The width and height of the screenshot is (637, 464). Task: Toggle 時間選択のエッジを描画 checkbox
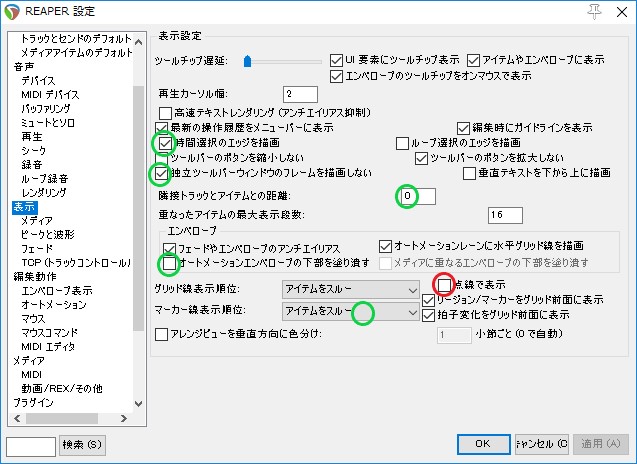(x=165, y=143)
